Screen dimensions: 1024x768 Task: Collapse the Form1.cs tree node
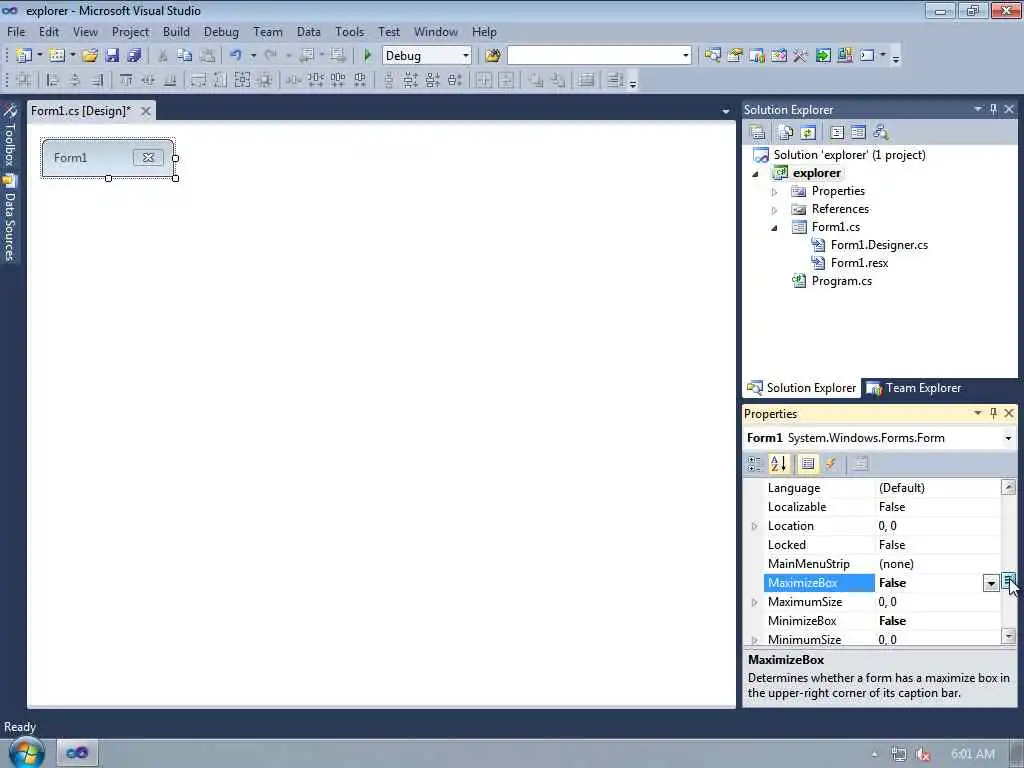775,228
